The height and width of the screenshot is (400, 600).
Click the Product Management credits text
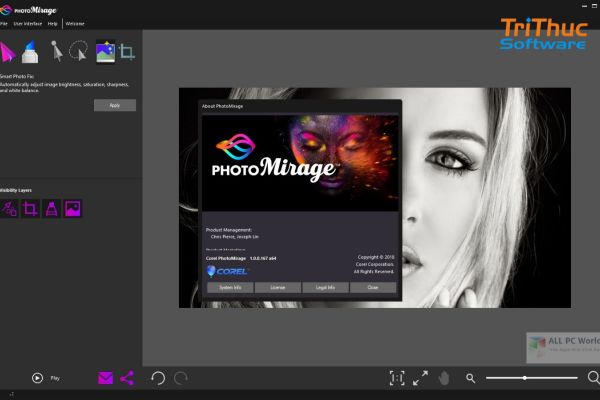[x=232, y=233]
